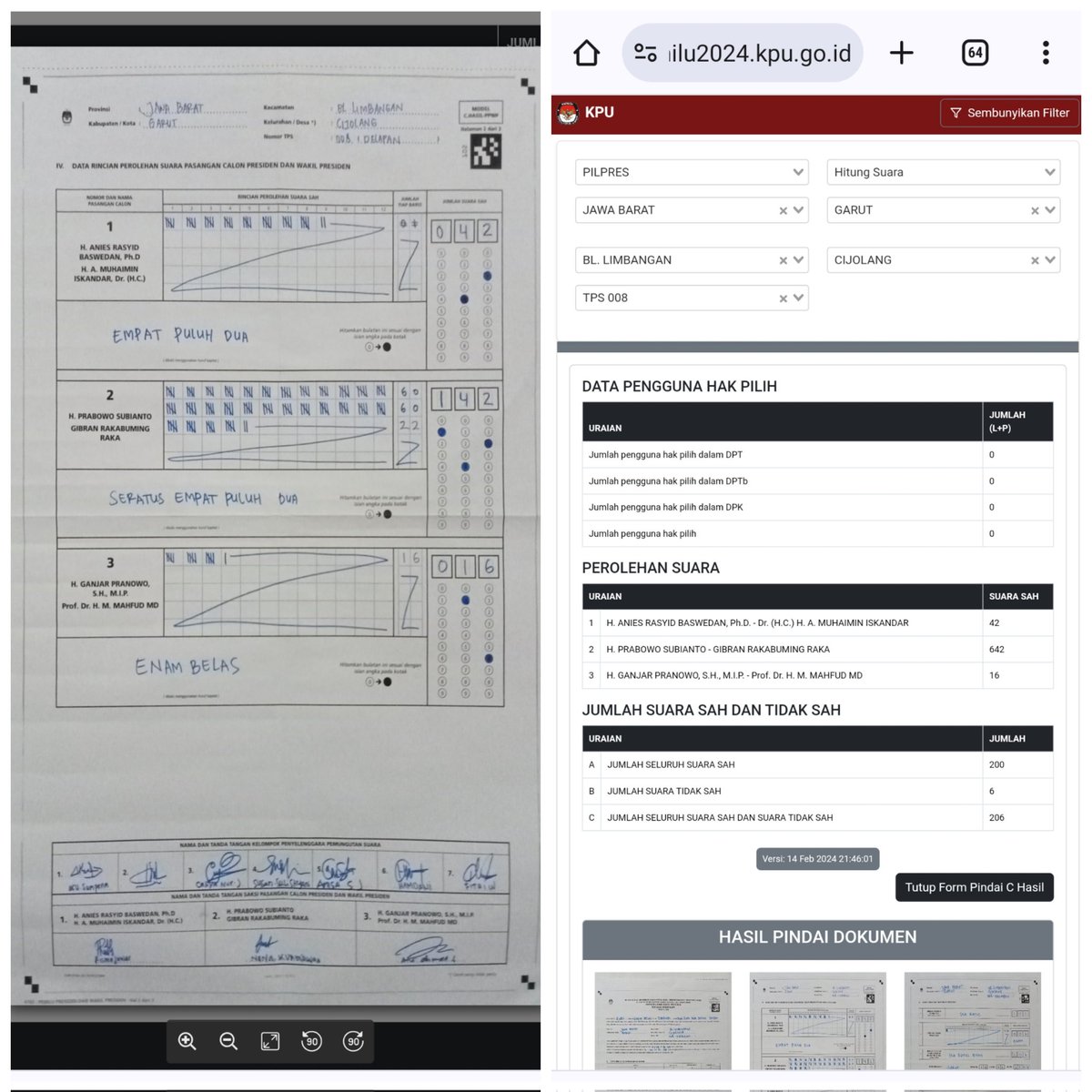Viewport: 1092px width, 1092px height.
Task: Expand the TPS 008 dropdown
Action: click(x=799, y=298)
